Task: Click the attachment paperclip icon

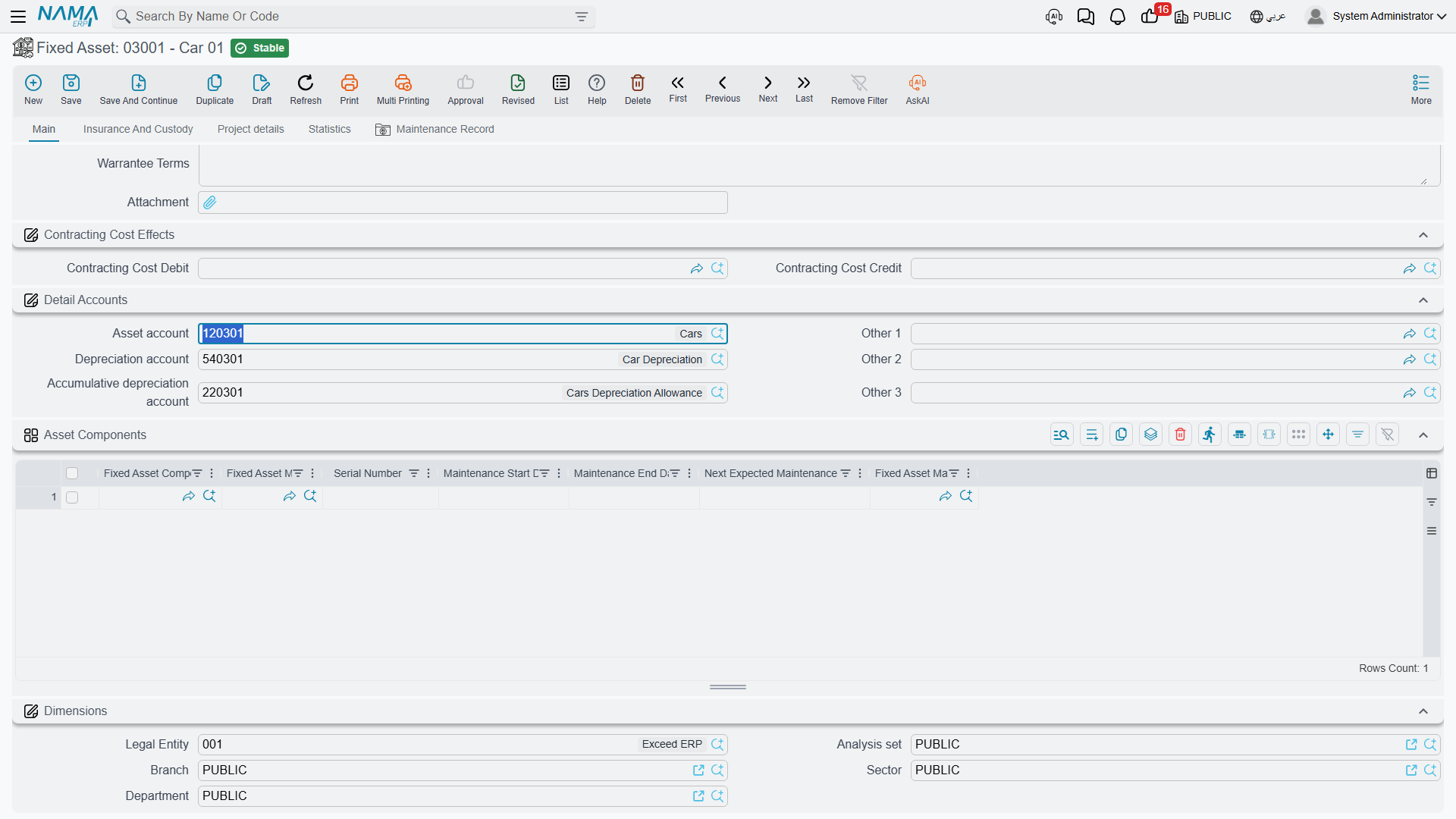Action: (210, 202)
